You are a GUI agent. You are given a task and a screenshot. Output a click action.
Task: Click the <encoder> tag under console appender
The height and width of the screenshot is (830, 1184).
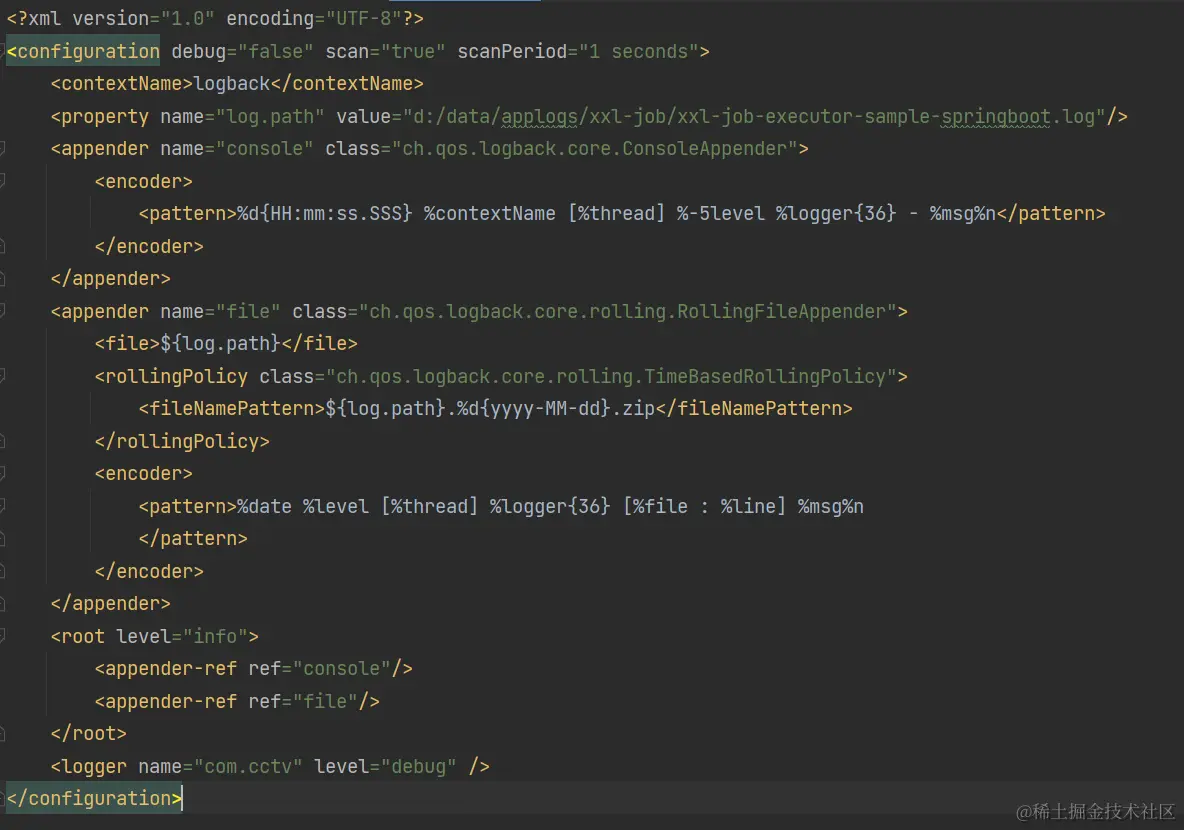(x=143, y=181)
